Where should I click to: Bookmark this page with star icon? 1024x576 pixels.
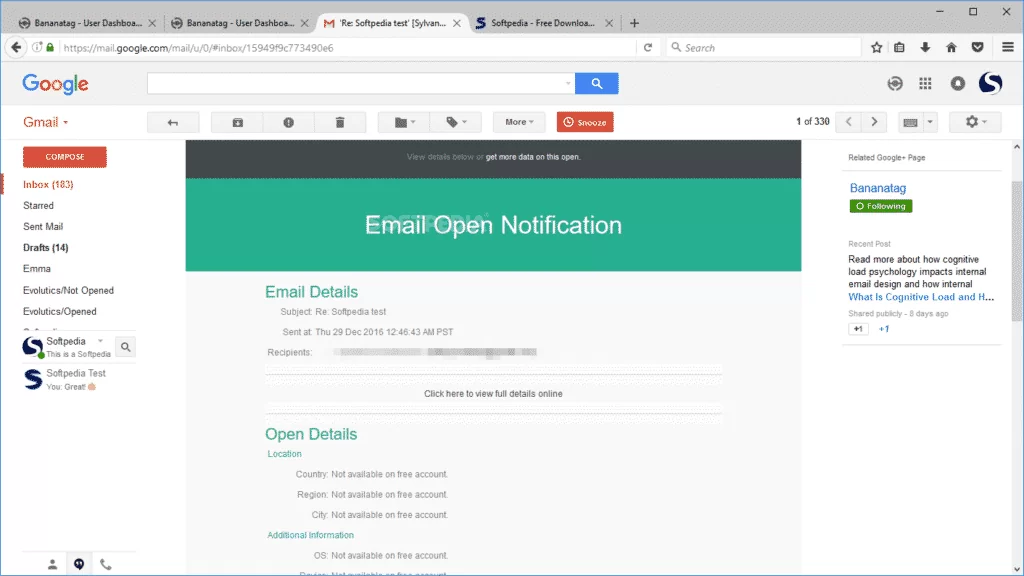(876, 48)
